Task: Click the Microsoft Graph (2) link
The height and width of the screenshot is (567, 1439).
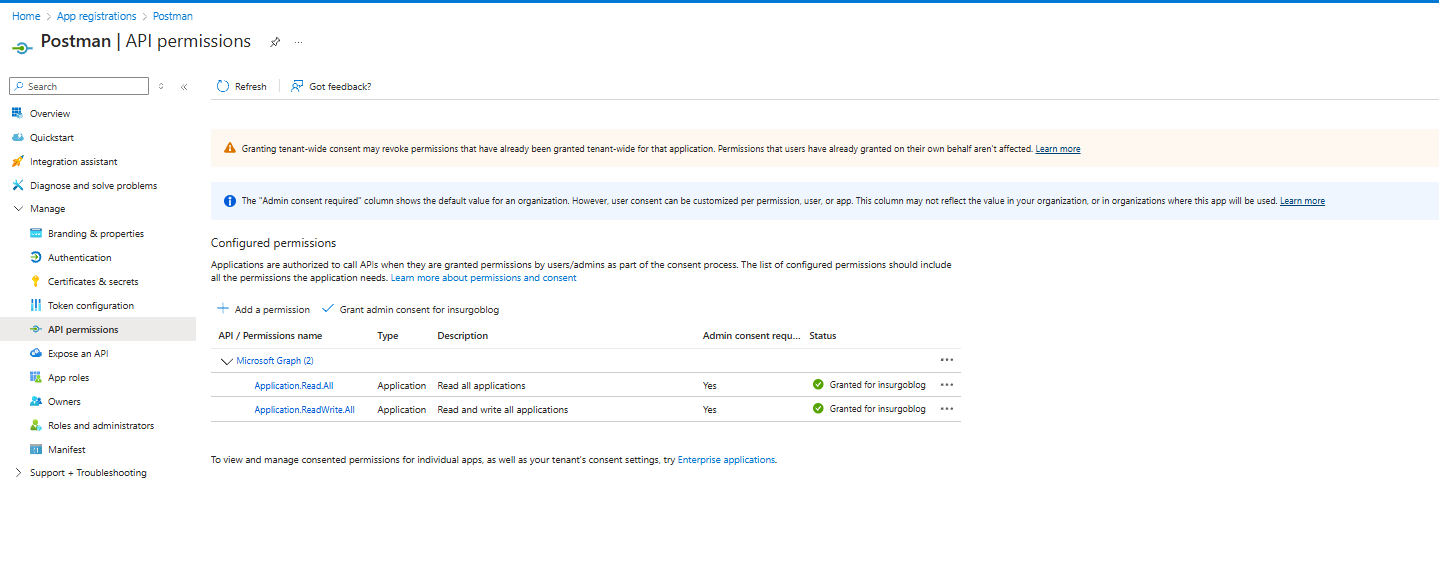Action: tap(275, 361)
